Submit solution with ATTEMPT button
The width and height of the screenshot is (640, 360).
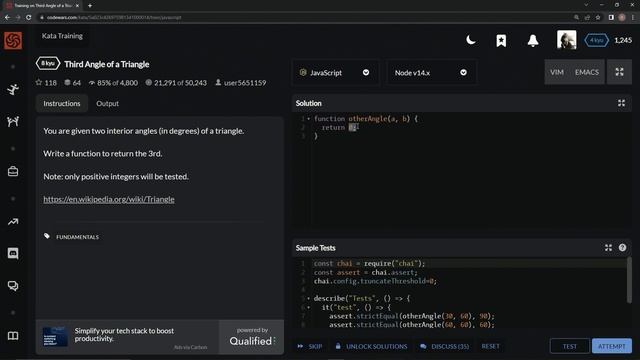(611, 346)
